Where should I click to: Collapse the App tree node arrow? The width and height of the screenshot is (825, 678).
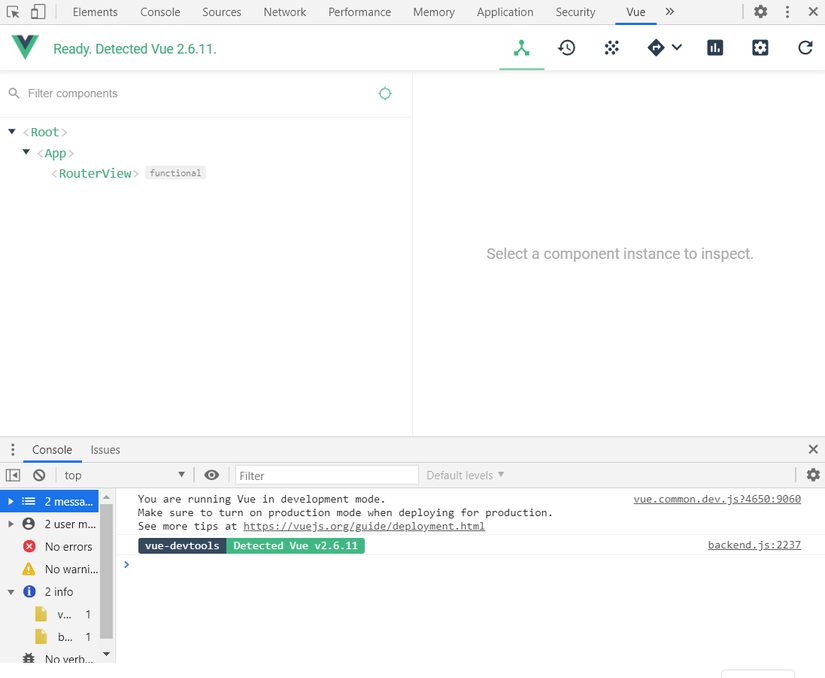click(26, 152)
